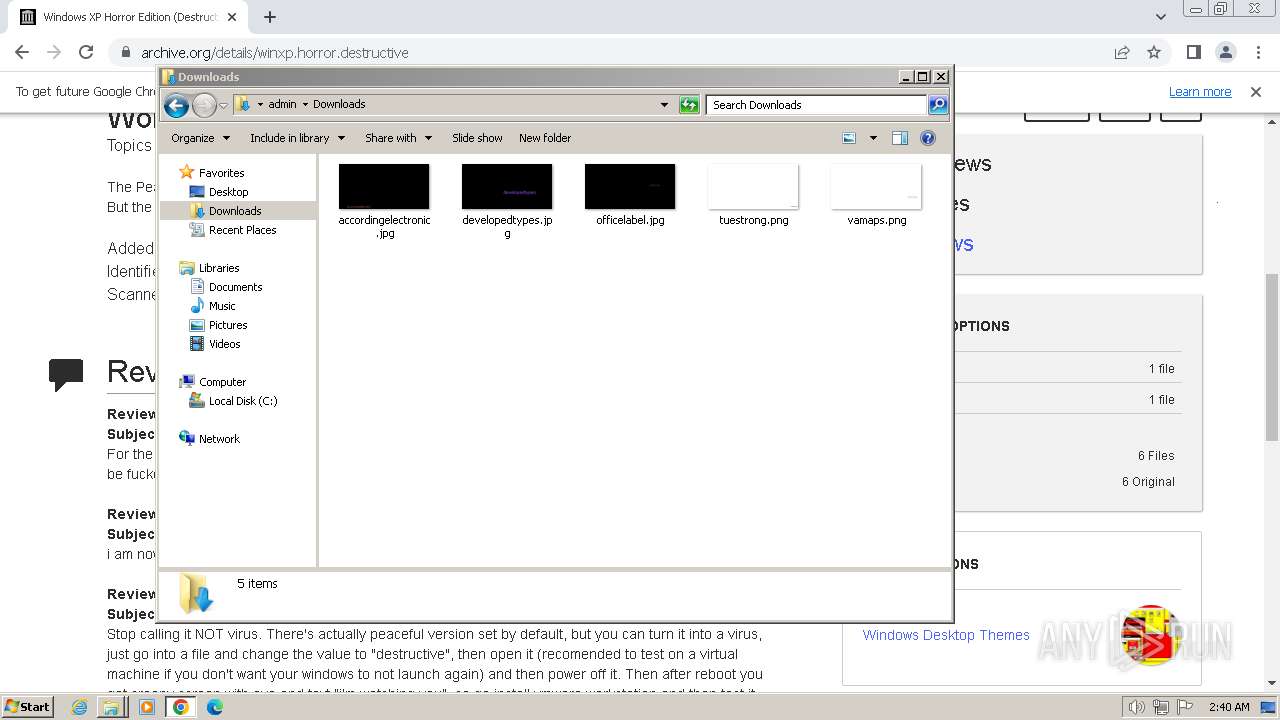Open Windows Explorer taskbar icon
The width and height of the screenshot is (1280, 720).
point(111,707)
